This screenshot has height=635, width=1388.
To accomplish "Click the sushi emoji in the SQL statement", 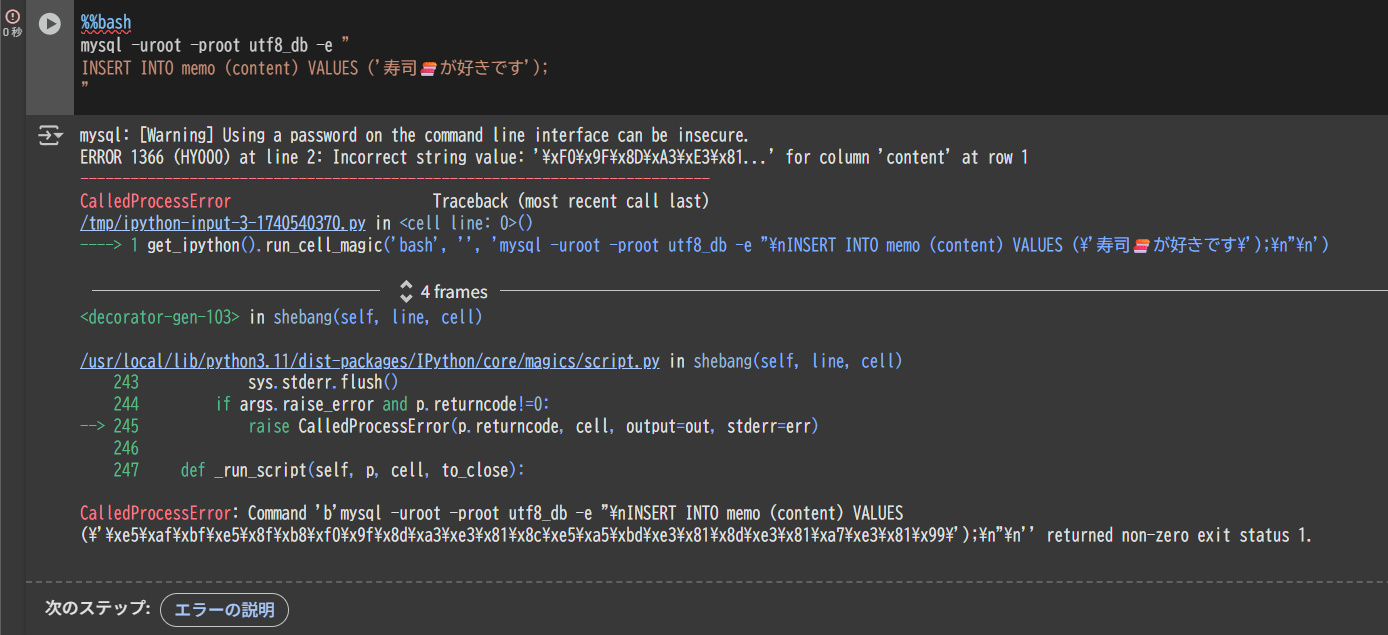I will tap(429, 68).
